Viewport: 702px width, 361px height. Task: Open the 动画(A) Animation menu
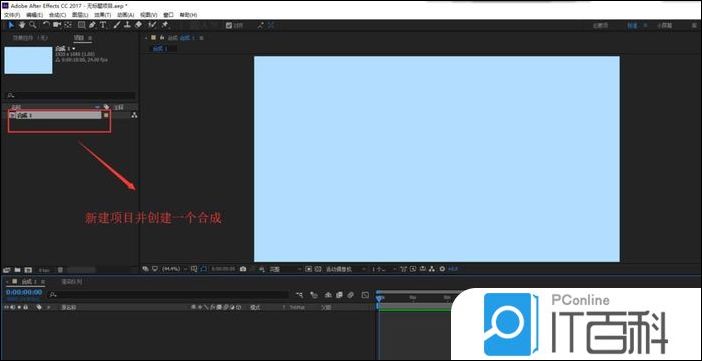[125, 15]
